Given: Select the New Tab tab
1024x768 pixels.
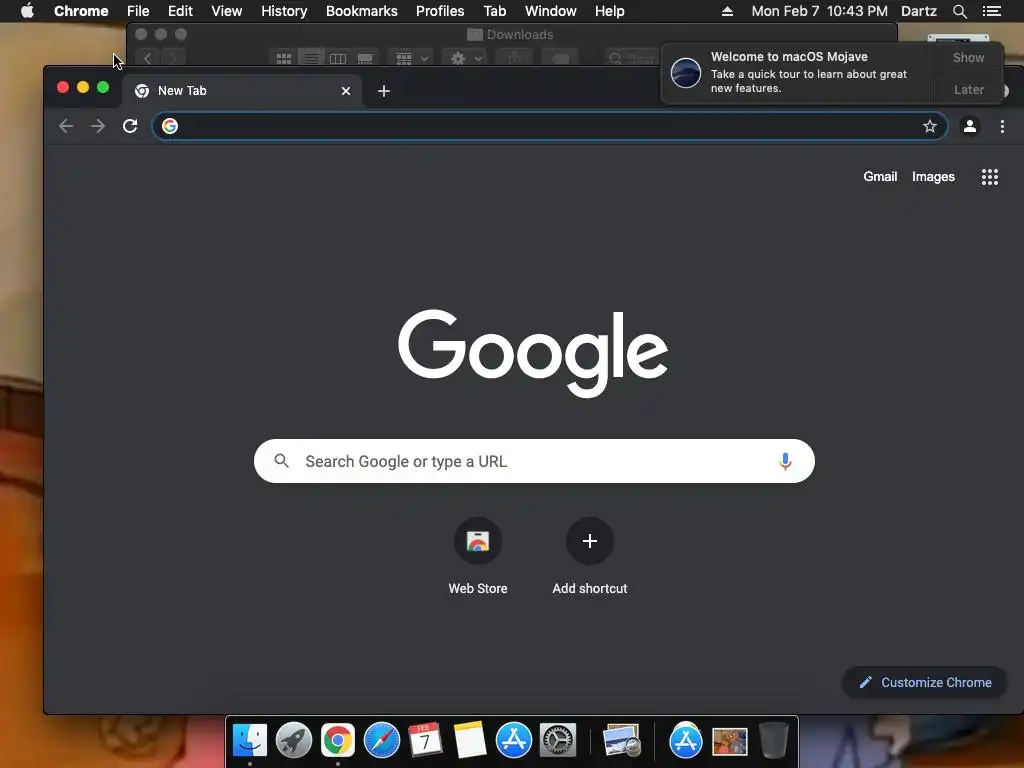Looking at the screenshot, I should point(242,91).
